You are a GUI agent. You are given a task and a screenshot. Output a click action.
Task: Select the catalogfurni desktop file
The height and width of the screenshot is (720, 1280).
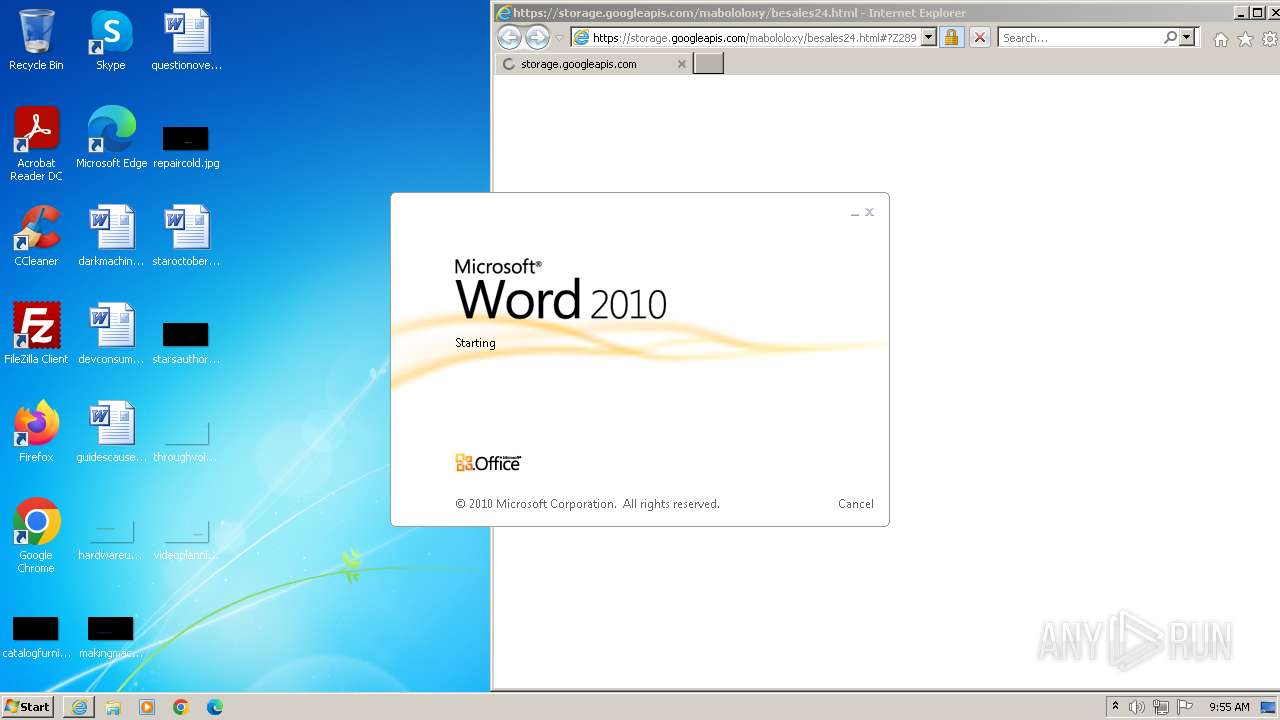pos(36,637)
